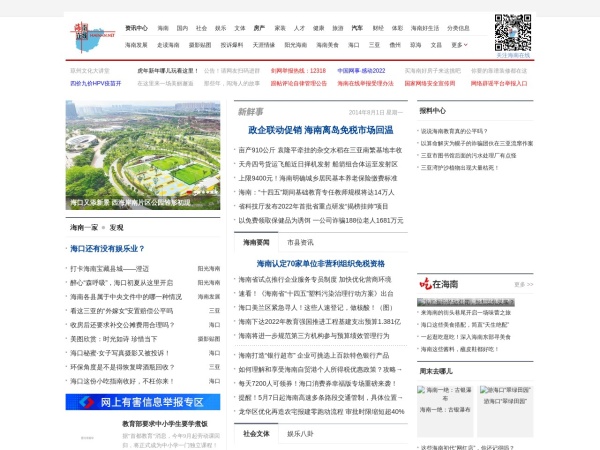Expand the 更多 dropdown in navigation
600x450 pixels.
point(459,45)
